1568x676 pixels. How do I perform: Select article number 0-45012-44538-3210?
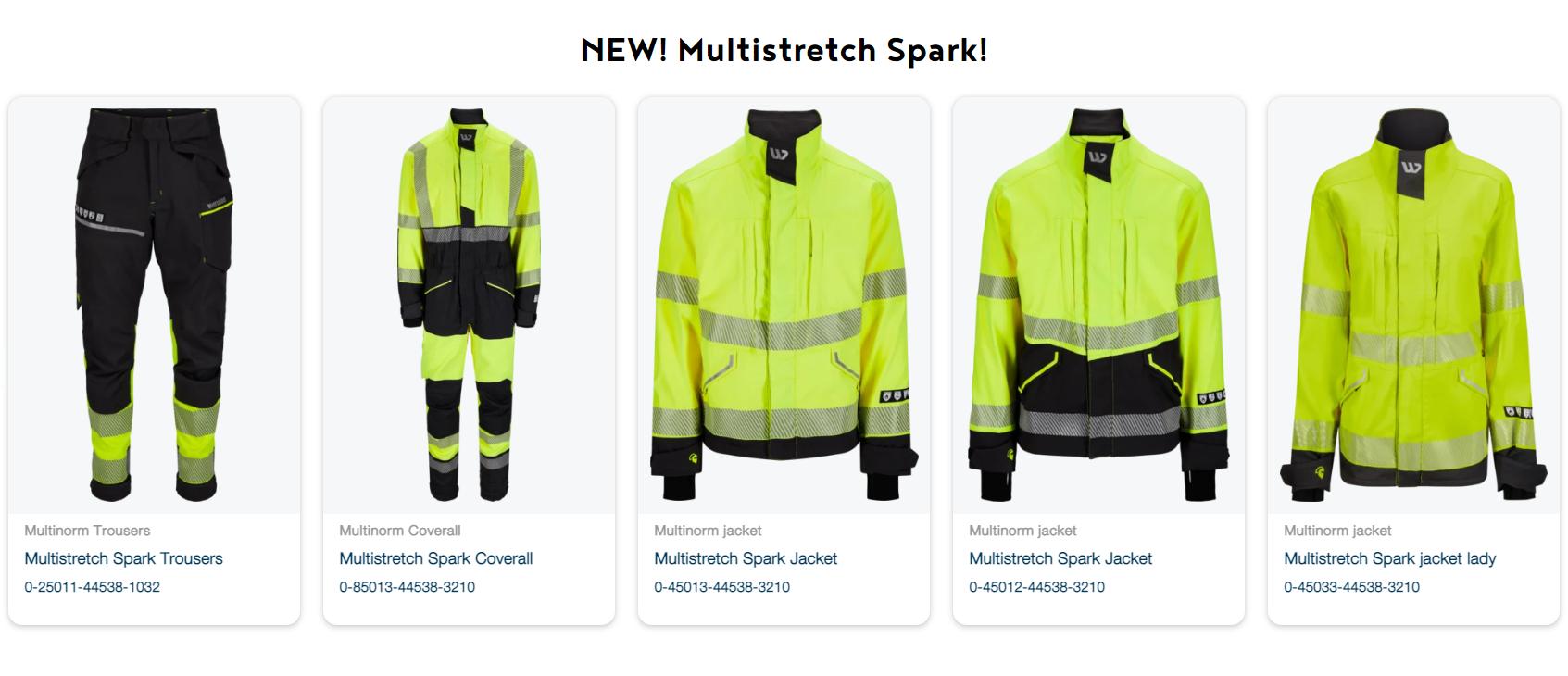click(1036, 587)
